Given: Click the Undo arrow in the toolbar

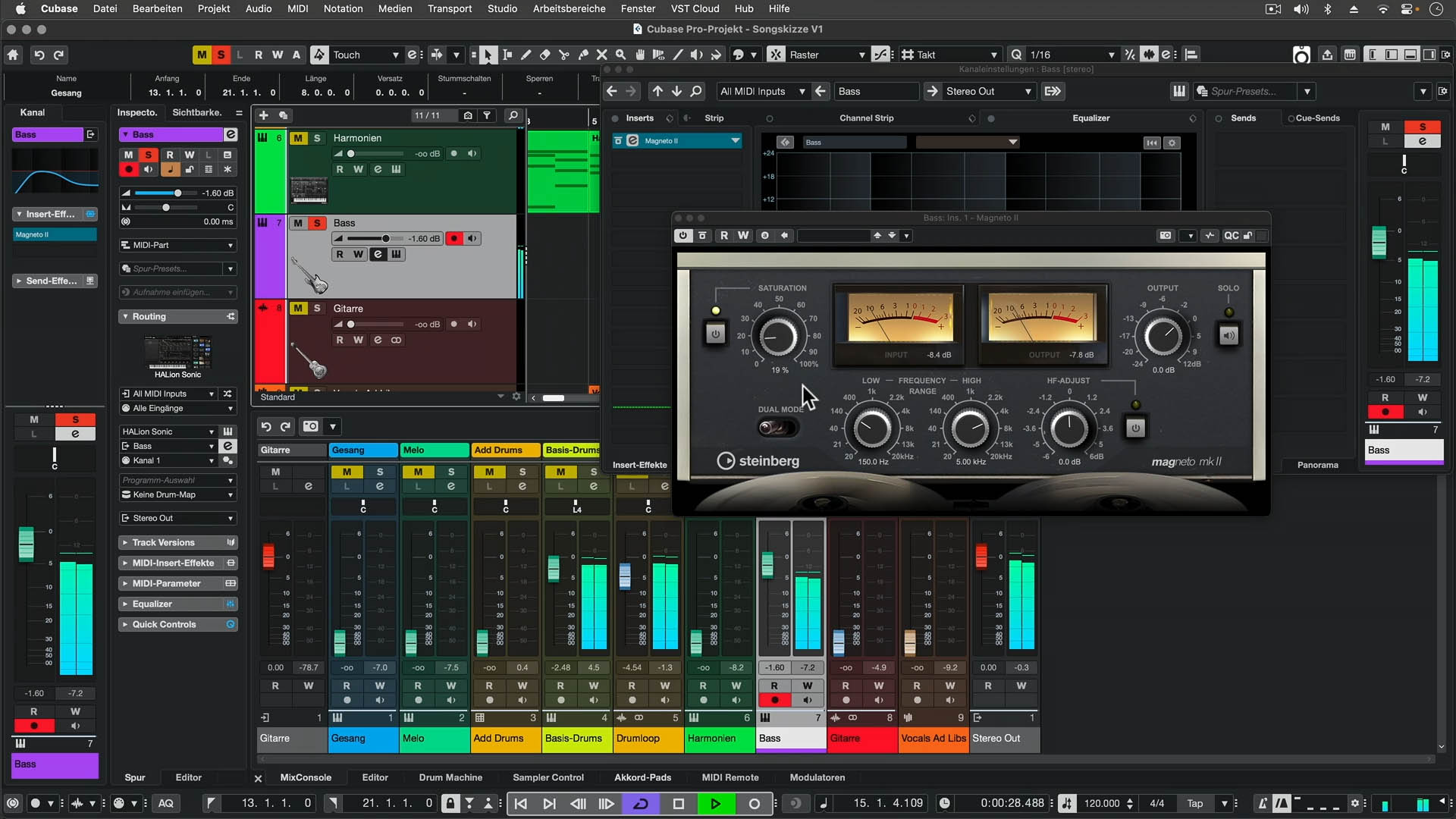Looking at the screenshot, I should [x=39, y=55].
